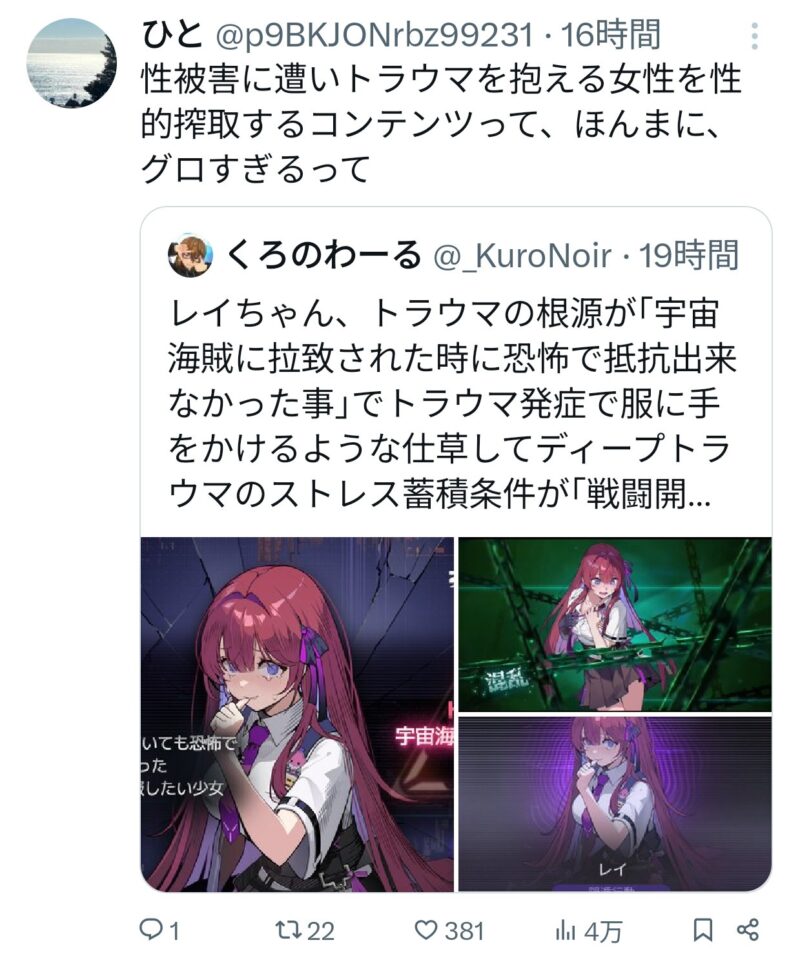Viewport: 800px width, 958px height.
Task: Open the quoted tweet's 19時間 timestamp
Action: click(x=689, y=255)
